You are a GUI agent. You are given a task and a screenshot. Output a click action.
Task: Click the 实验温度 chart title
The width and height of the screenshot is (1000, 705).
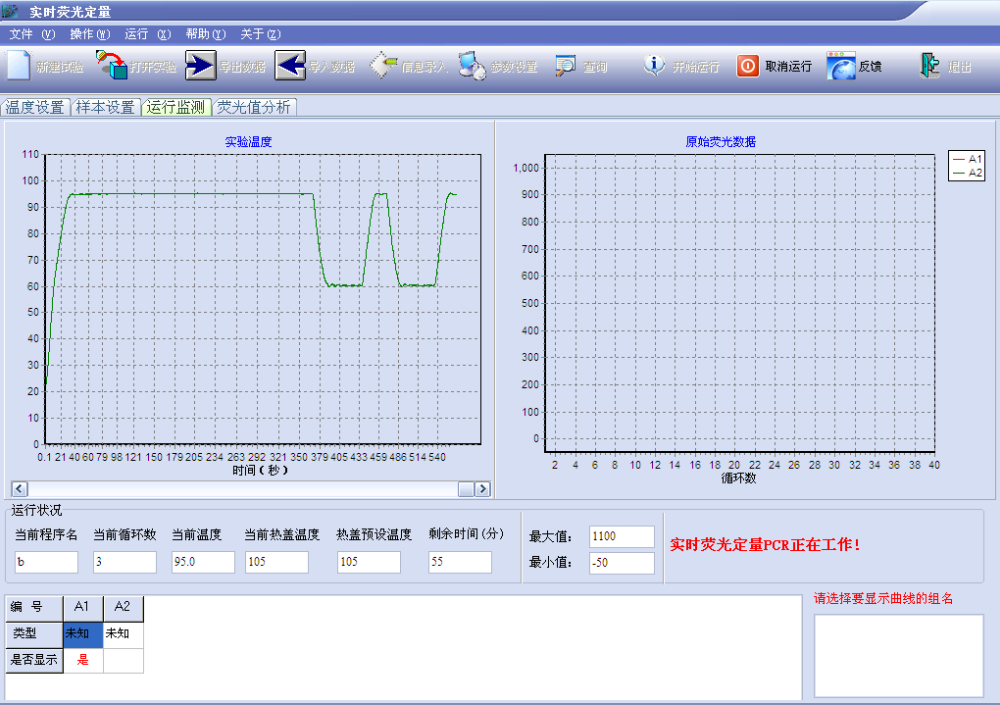coord(249,142)
